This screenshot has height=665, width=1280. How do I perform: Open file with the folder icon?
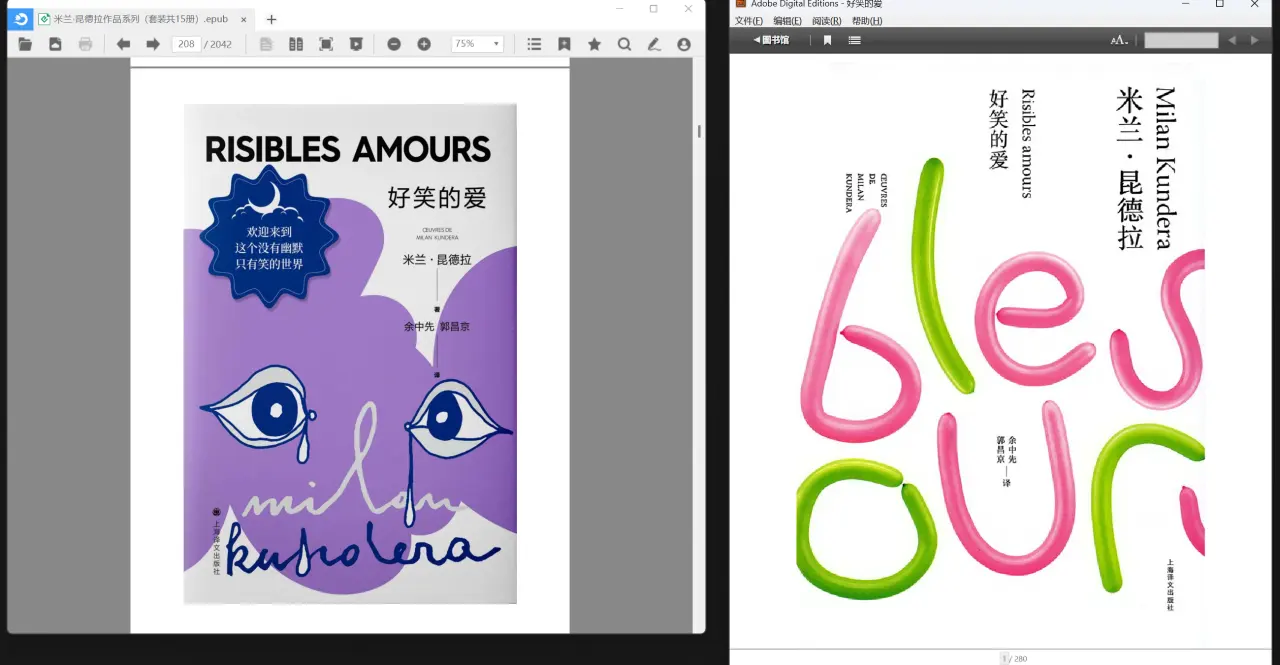25,44
